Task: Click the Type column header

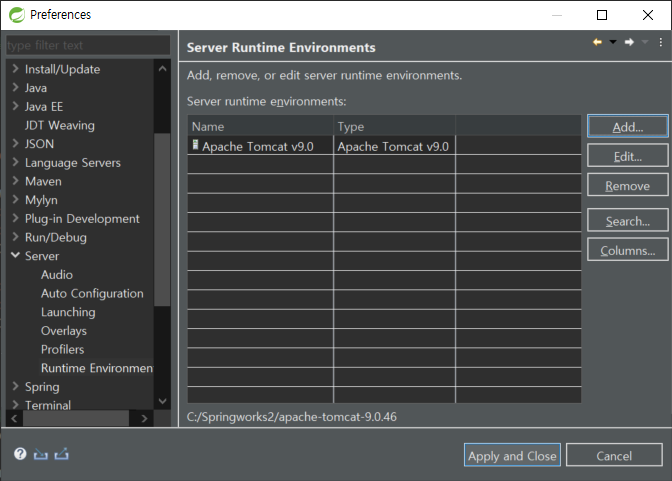Action: pyautogui.click(x=394, y=126)
